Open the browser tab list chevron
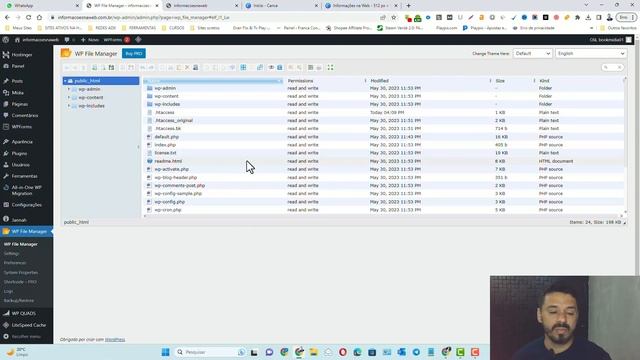Viewport: 640px width, 360px height. 586,5
